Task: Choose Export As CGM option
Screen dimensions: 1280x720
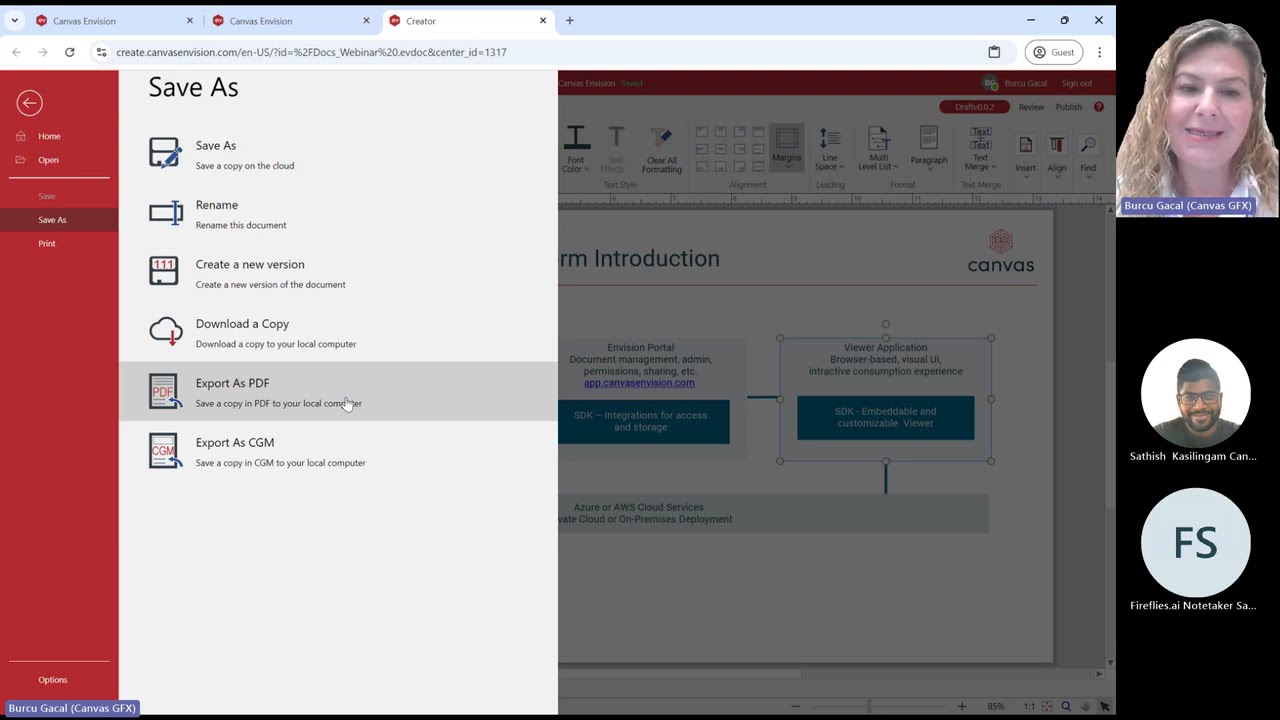Action: (x=338, y=451)
